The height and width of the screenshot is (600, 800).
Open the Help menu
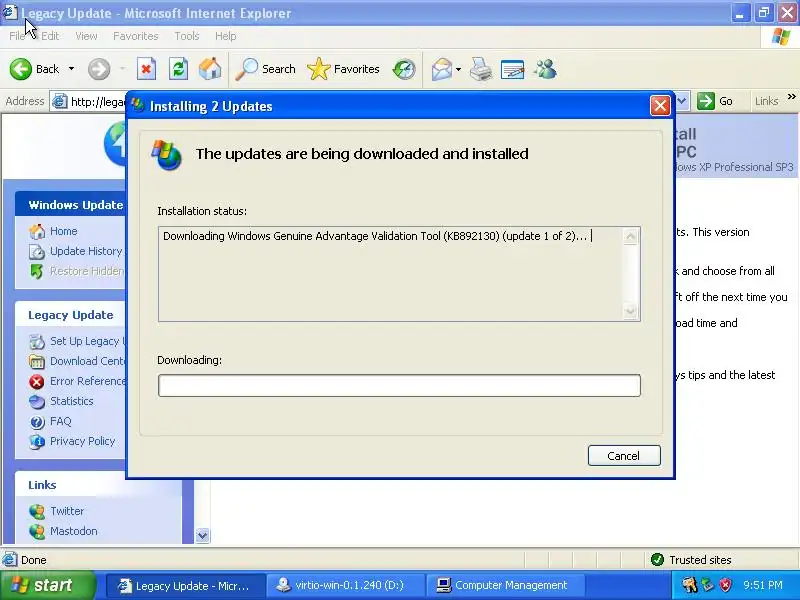point(226,36)
